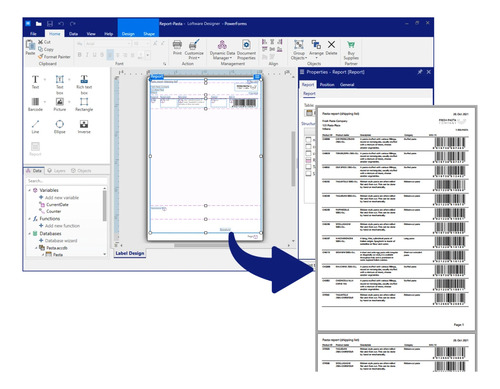The height and width of the screenshot is (389, 500).
Task: Click Arrange in the Objects group
Action: [316, 49]
